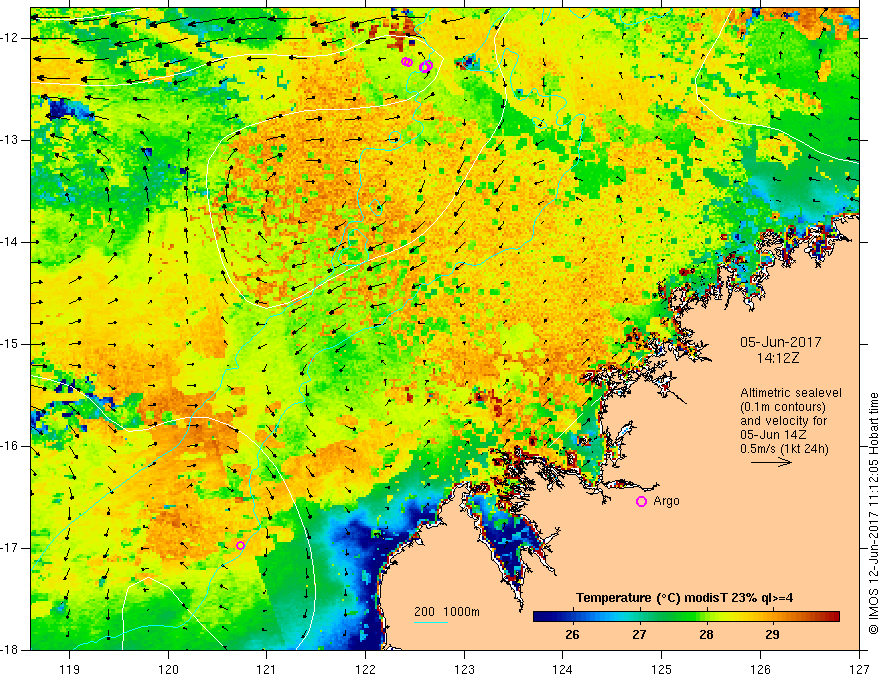
Task: Click the 05-Jun-2017 date text
Action: click(x=775, y=340)
